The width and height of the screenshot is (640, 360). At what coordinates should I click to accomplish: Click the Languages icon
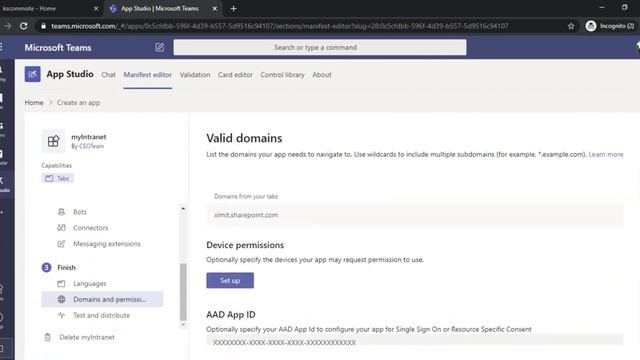pyautogui.click(x=61, y=283)
